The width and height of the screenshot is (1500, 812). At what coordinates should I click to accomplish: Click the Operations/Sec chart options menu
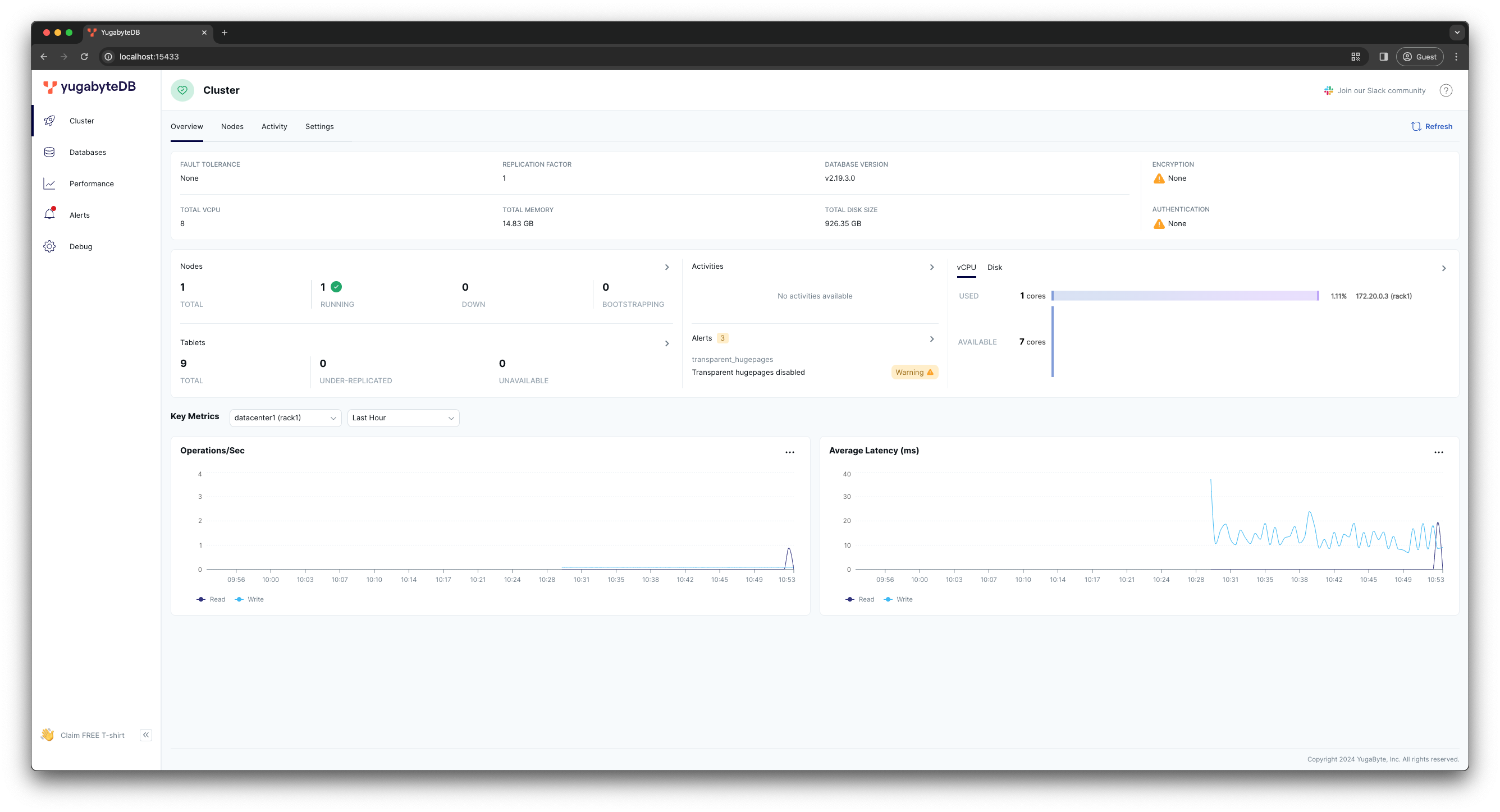789,452
